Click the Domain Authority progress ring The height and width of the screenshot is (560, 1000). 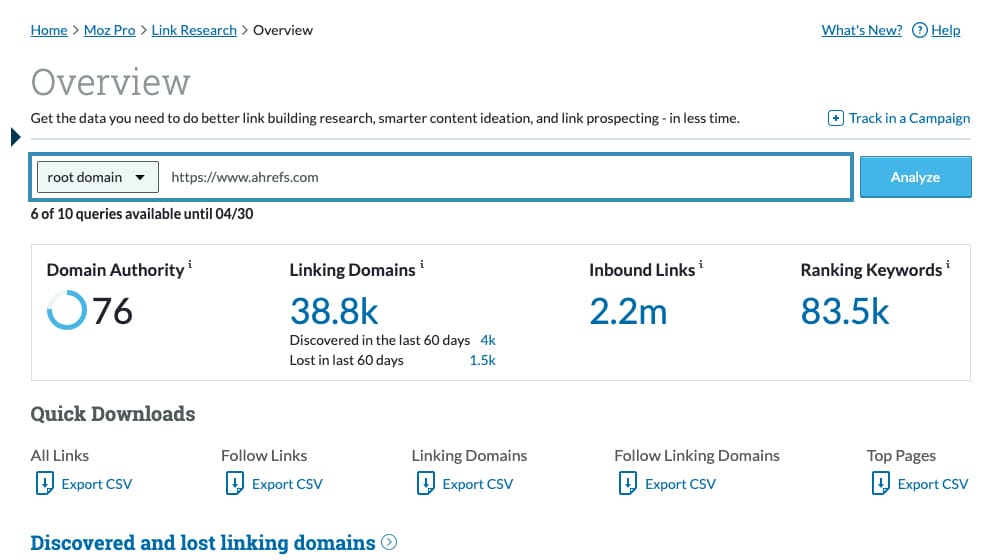coord(67,310)
